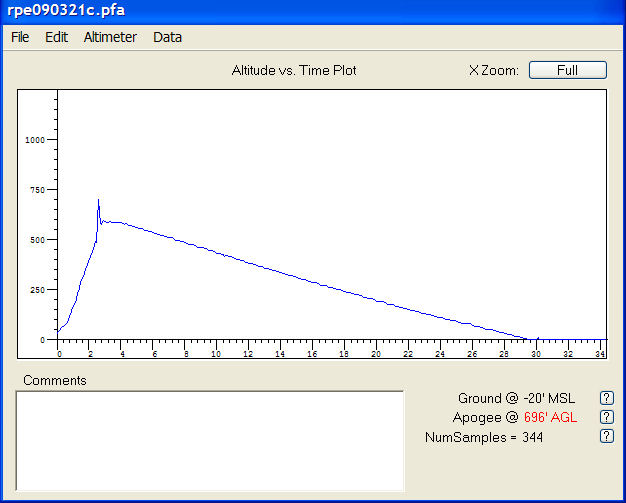Open the help icon next to Ground
626x503 pixels.
pyautogui.click(x=606, y=398)
